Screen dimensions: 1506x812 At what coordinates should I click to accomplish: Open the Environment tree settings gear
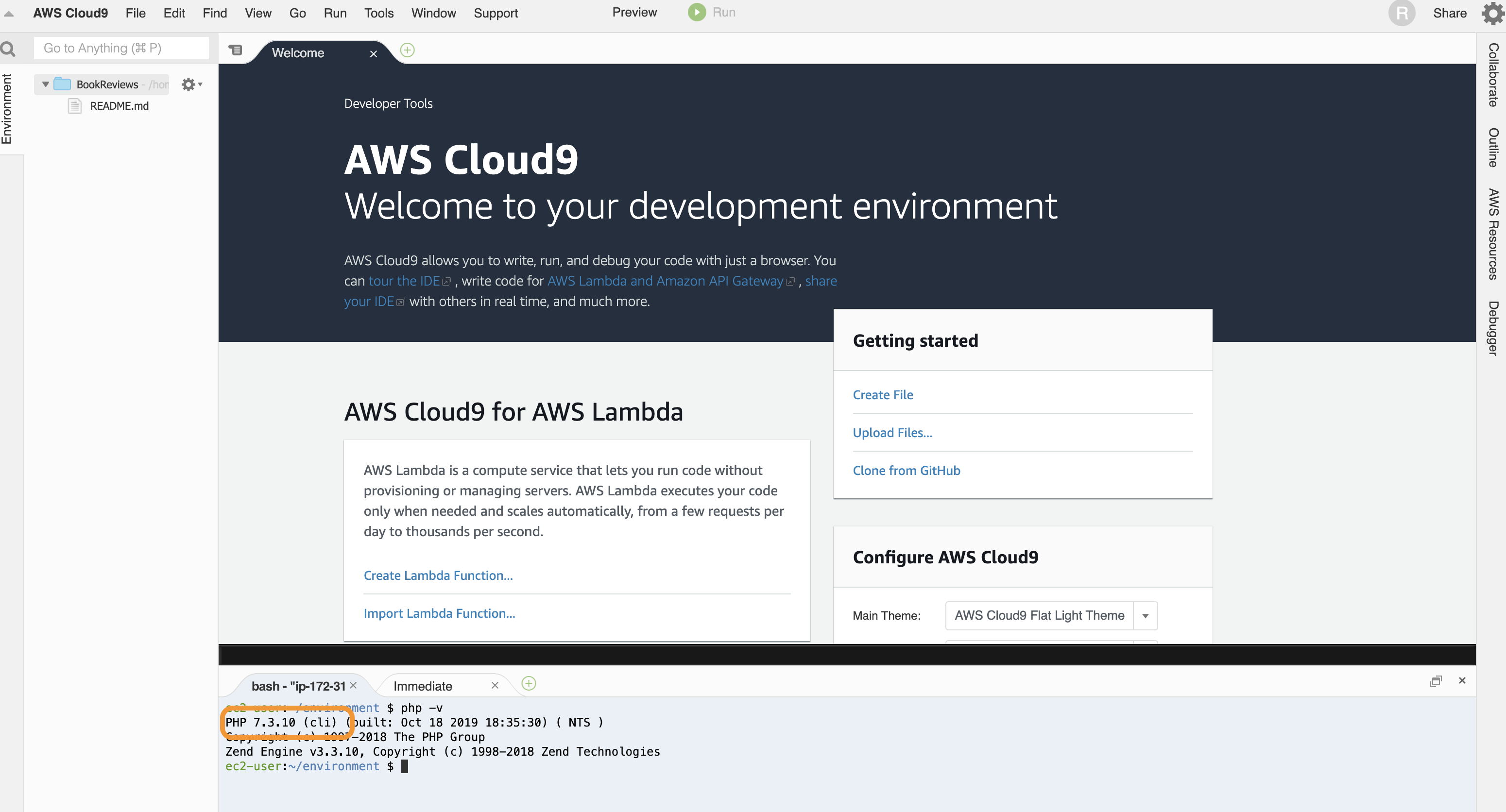[191, 85]
